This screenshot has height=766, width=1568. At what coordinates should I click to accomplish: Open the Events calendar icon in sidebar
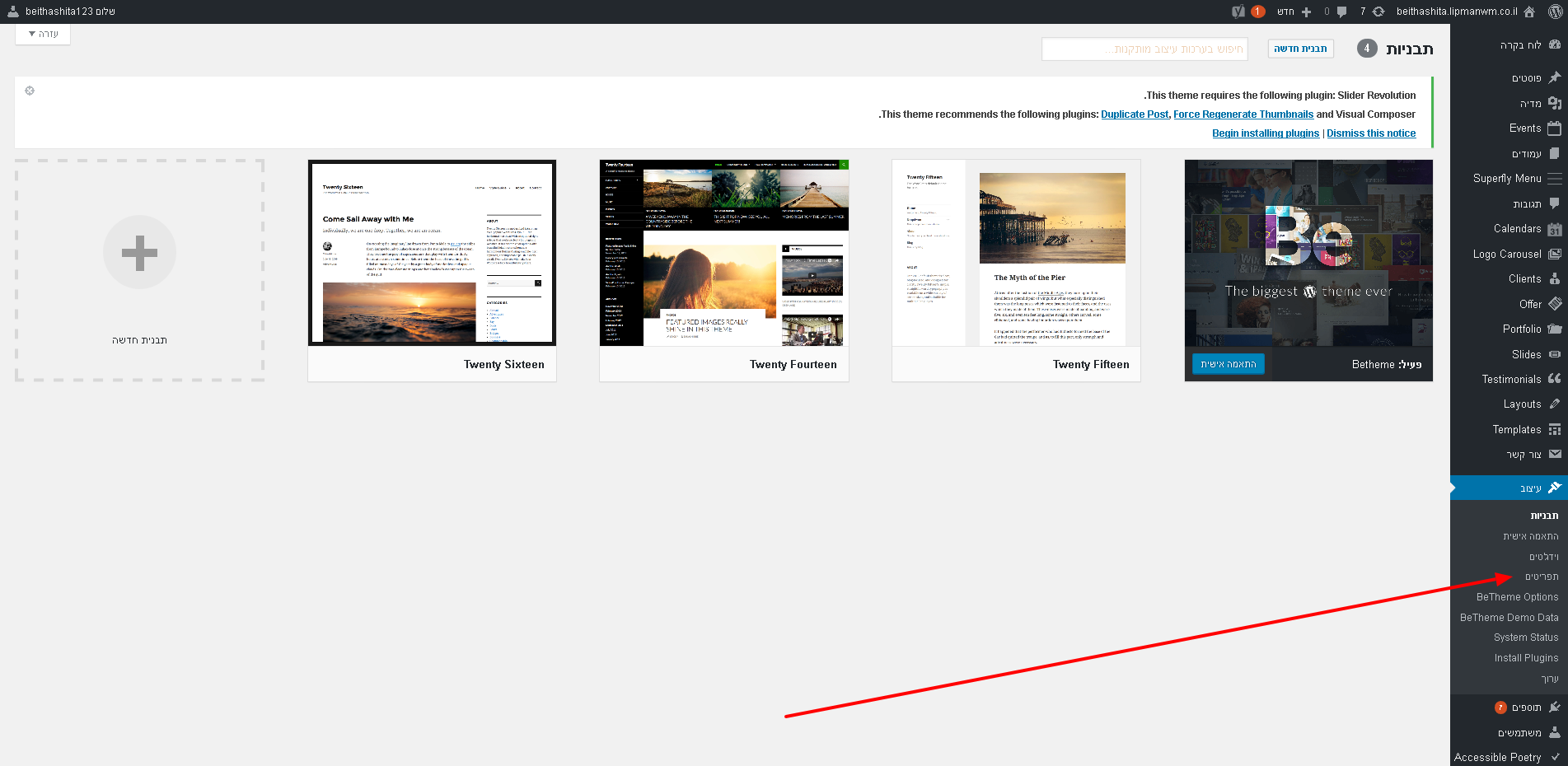(1554, 128)
